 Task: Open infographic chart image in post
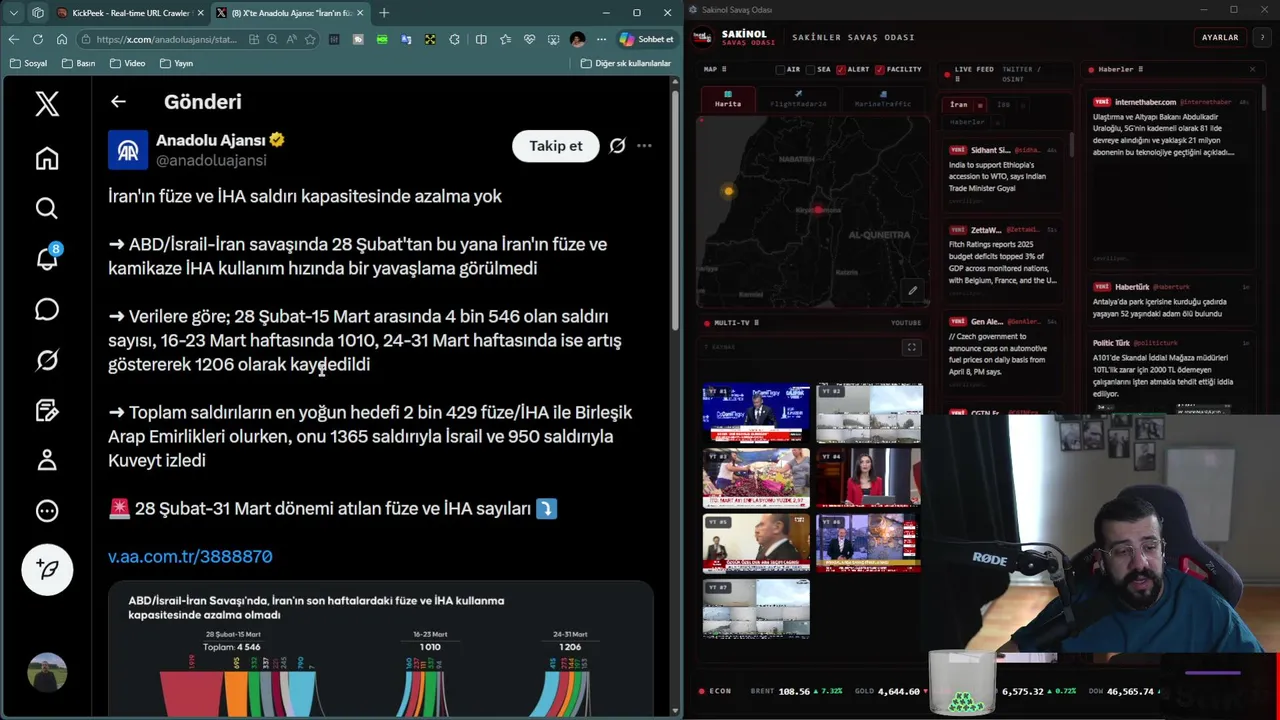click(380, 650)
